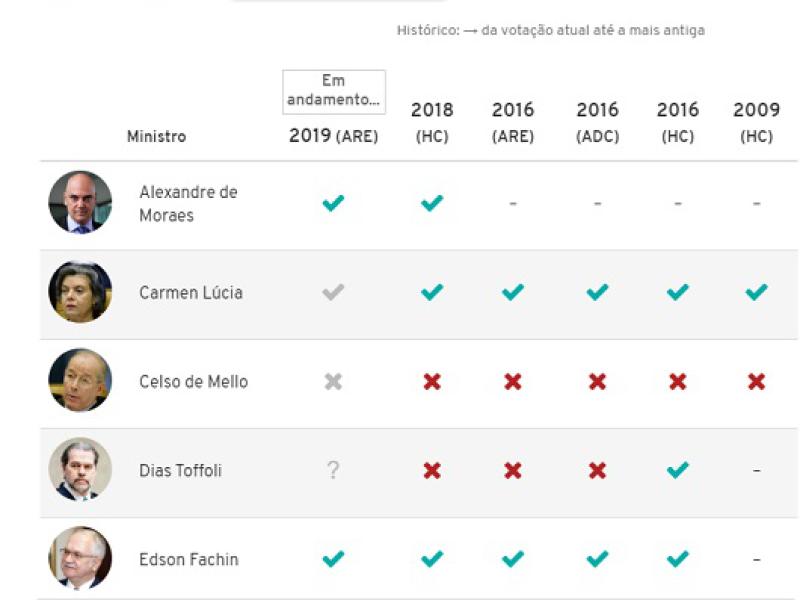This screenshot has height=600, width=800.
Task: Click the 'Ministro' column header
Action: click(x=156, y=137)
